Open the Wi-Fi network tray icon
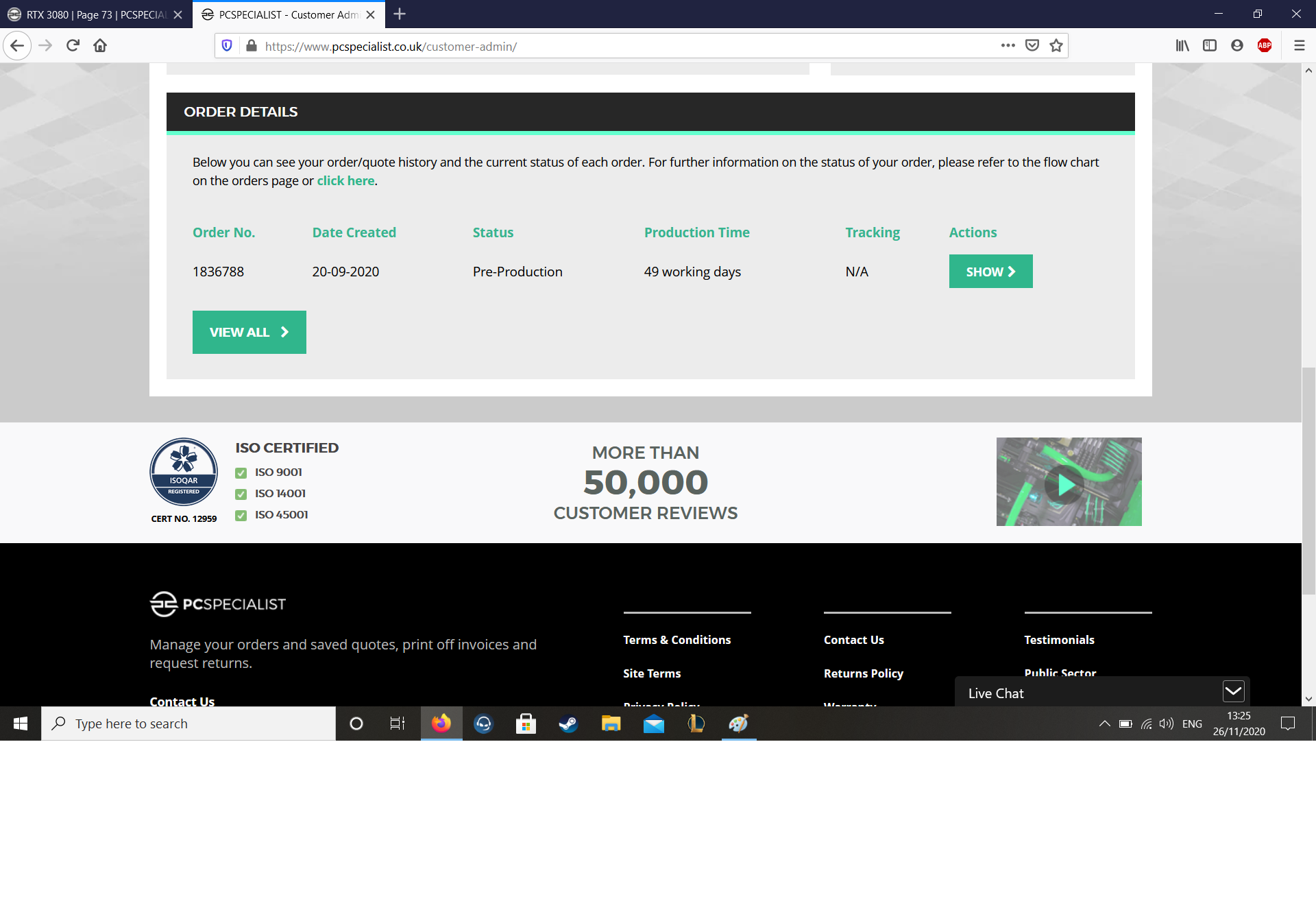The height and width of the screenshot is (897, 1316). [x=1146, y=723]
